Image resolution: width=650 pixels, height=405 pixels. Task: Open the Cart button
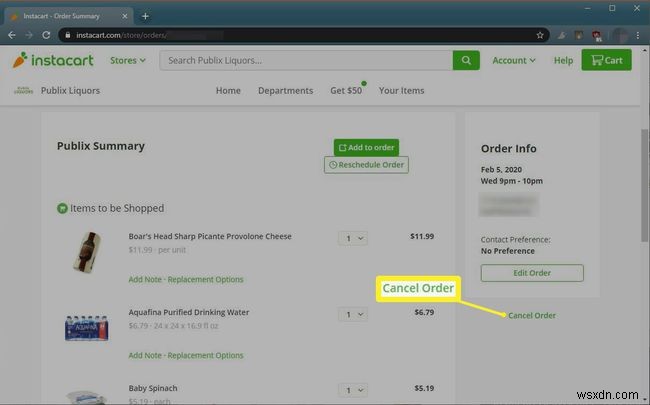click(x=606, y=60)
